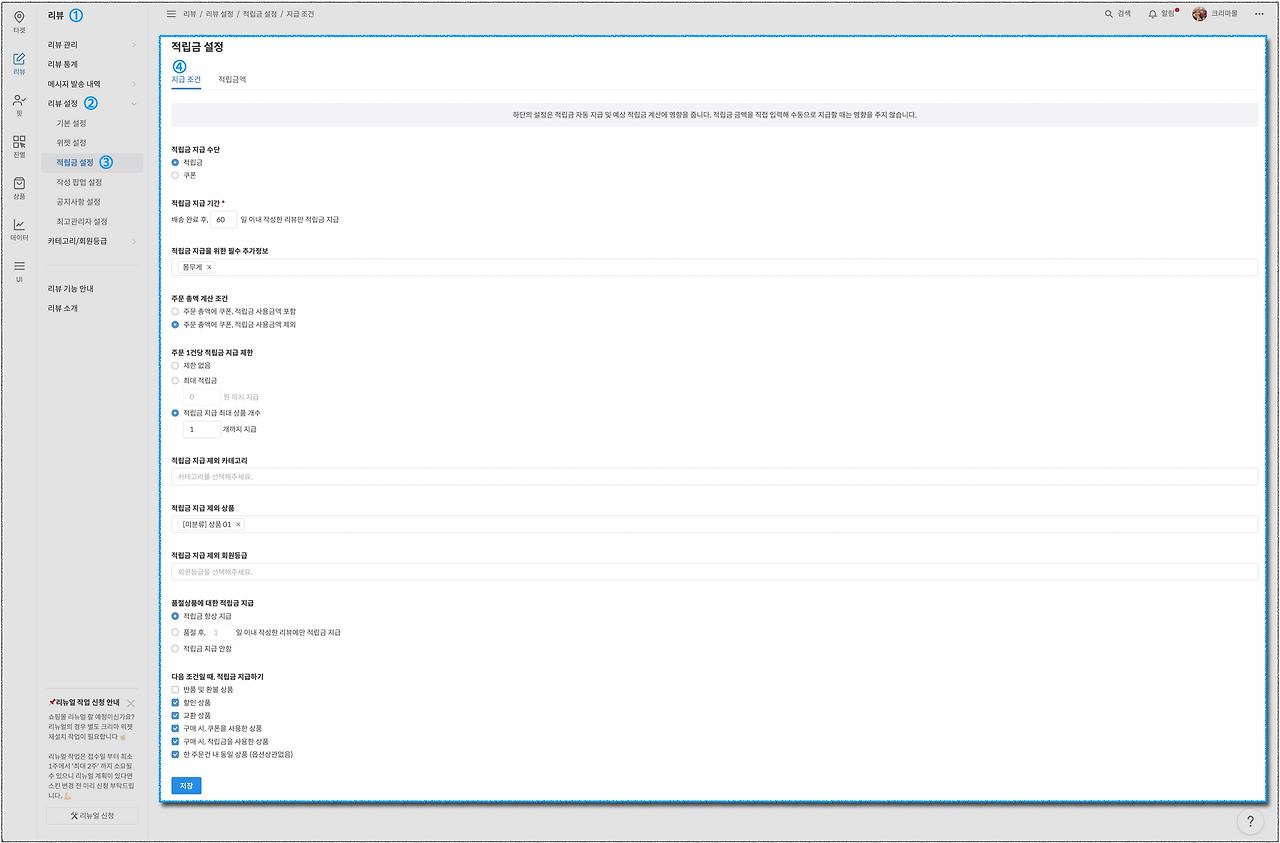Focus the 품절 후 days input
1280x843 pixels.
(220, 633)
